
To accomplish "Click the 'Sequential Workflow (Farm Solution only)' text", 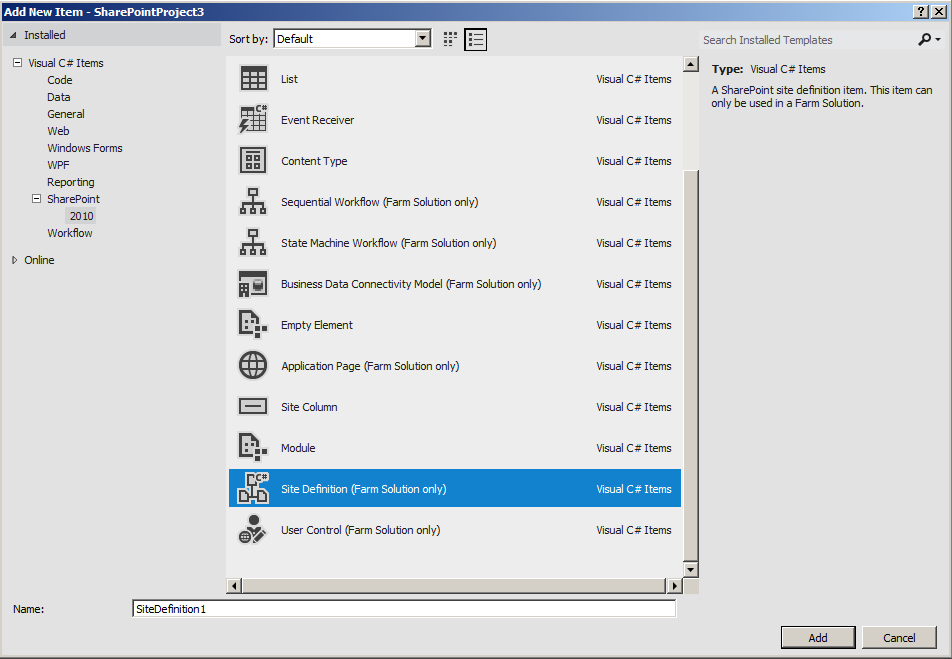I will (x=379, y=202).
